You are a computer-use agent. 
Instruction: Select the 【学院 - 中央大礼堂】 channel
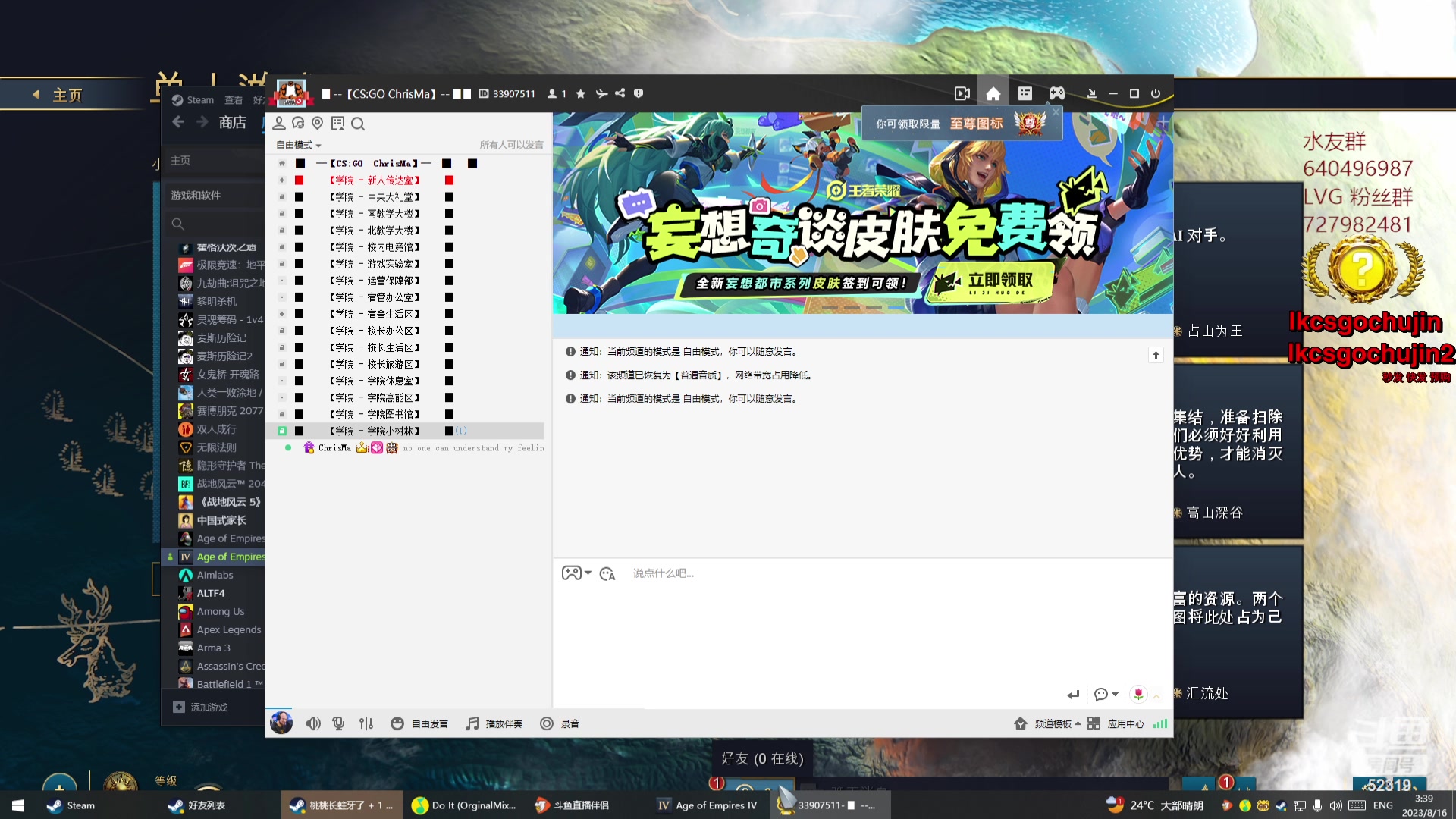375,197
